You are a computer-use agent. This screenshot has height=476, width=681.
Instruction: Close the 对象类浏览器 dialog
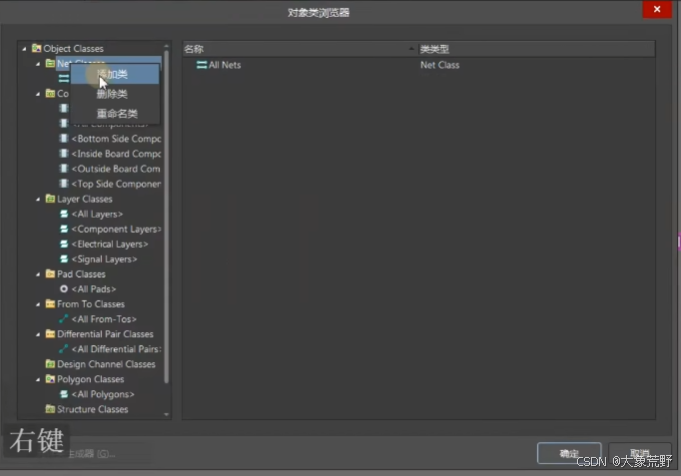point(657,9)
